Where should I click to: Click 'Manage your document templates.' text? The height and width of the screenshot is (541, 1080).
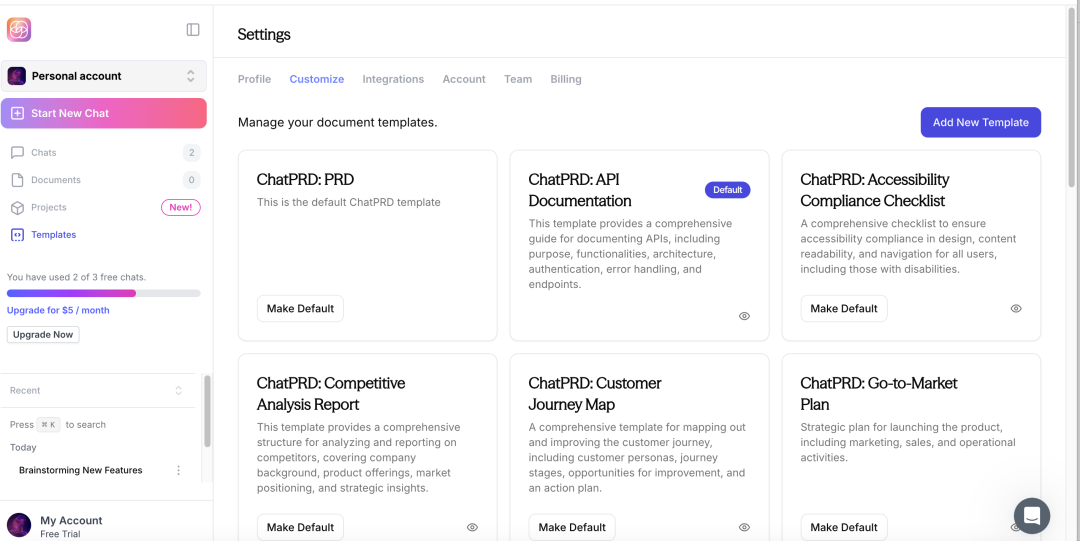coord(338,123)
